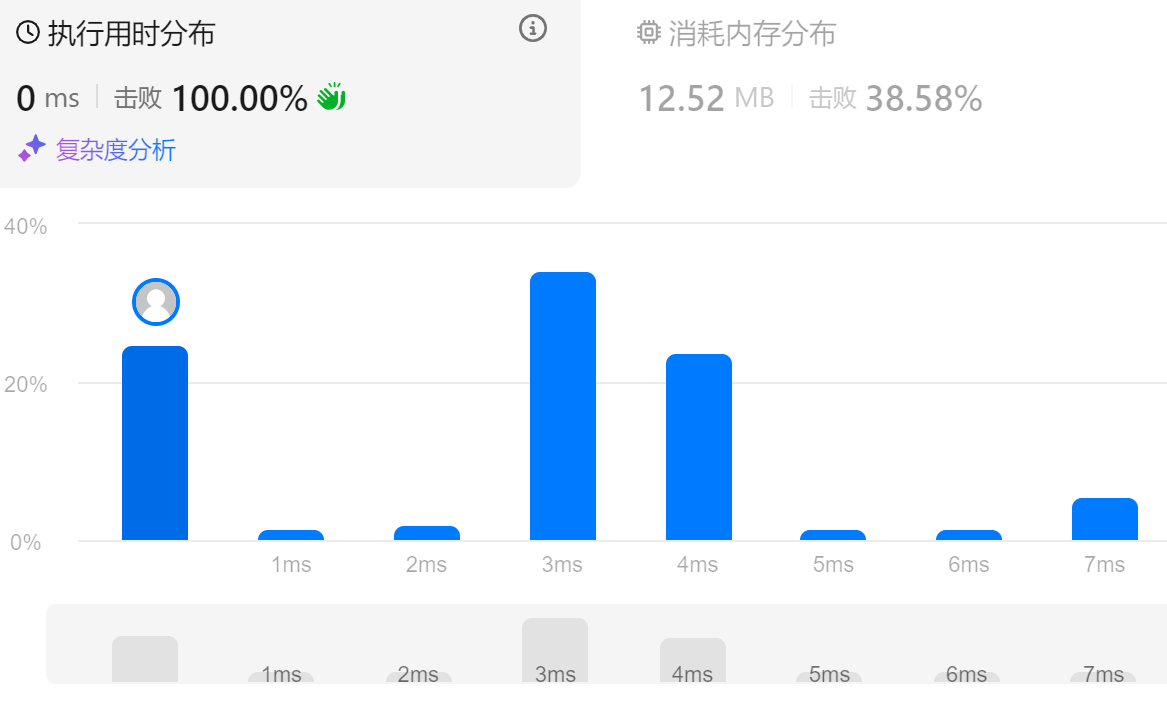
Task: Click the green clapping hands icon
Action: coord(331,97)
